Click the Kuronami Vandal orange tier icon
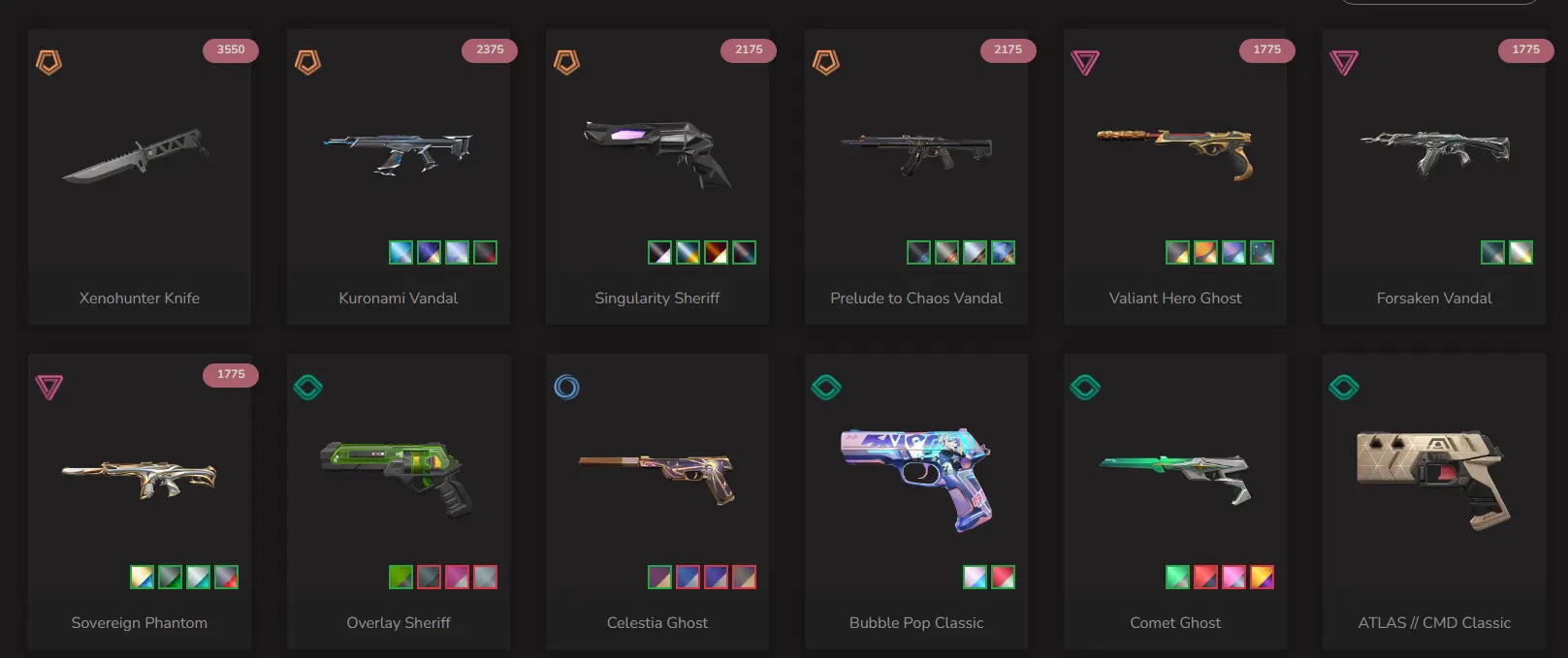This screenshot has height=658, width=1568. [x=307, y=63]
